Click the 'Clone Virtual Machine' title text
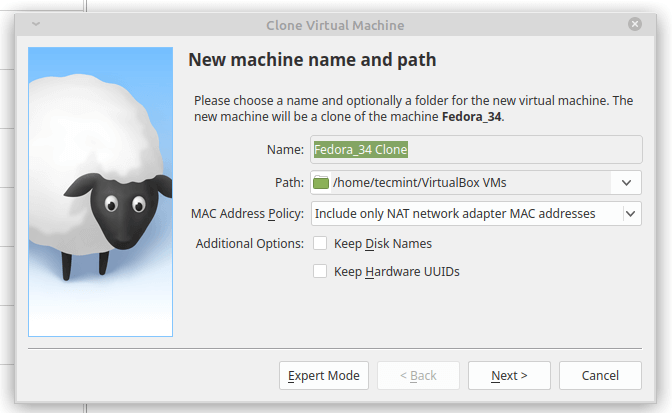672x413 pixels. [x=335, y=25]
